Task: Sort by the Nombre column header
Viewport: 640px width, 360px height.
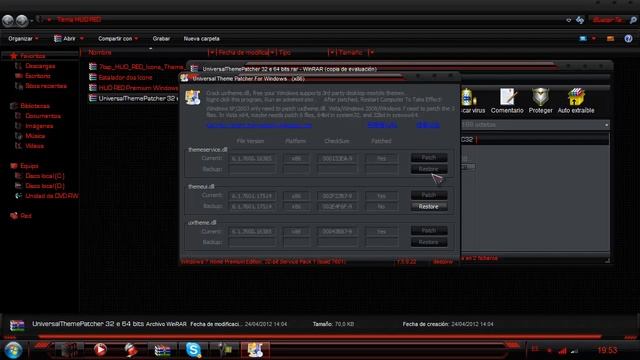Action: pyautogui.click(x=100, y=52)
